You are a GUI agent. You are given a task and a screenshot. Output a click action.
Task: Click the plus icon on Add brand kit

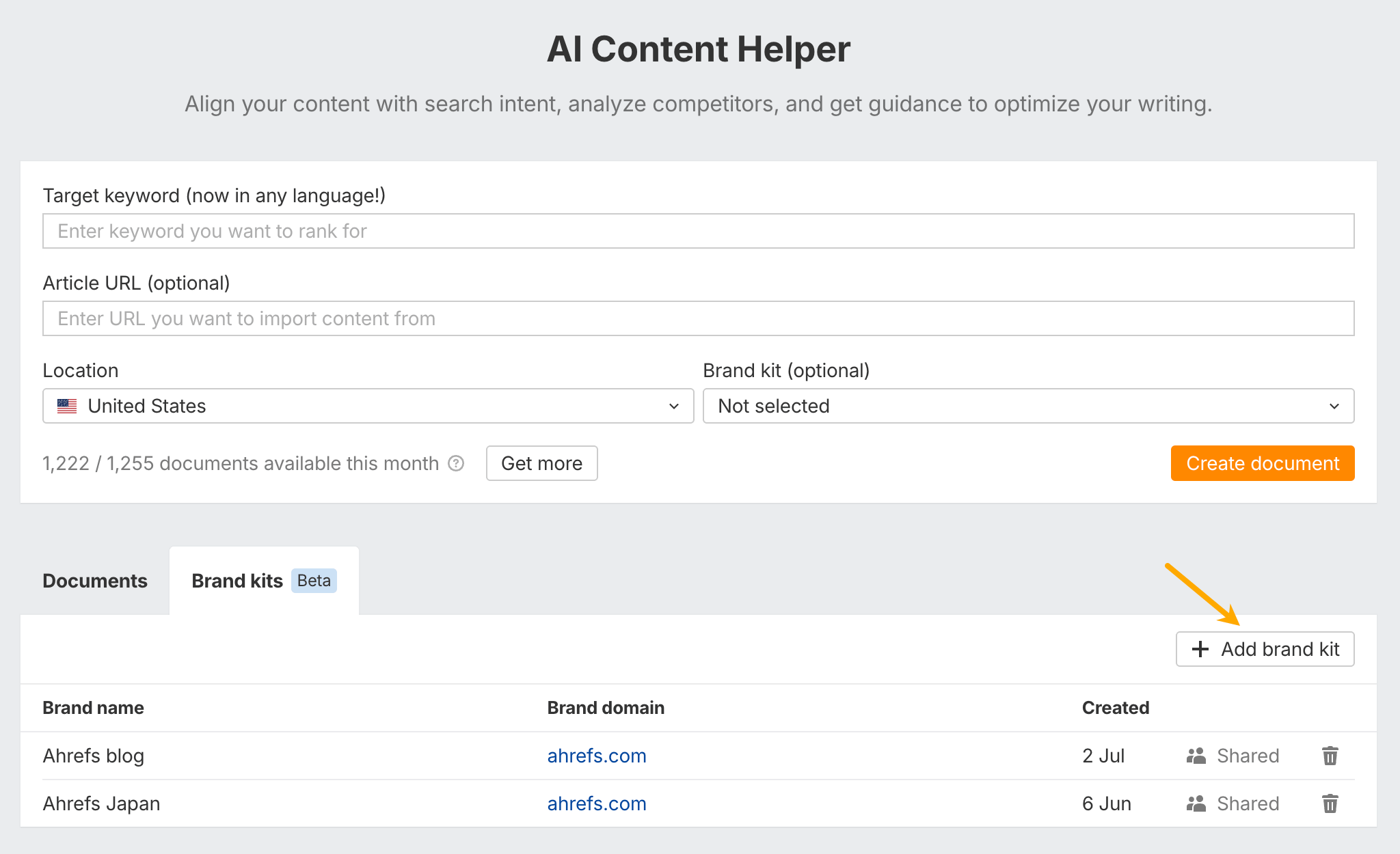(1200, 649)
